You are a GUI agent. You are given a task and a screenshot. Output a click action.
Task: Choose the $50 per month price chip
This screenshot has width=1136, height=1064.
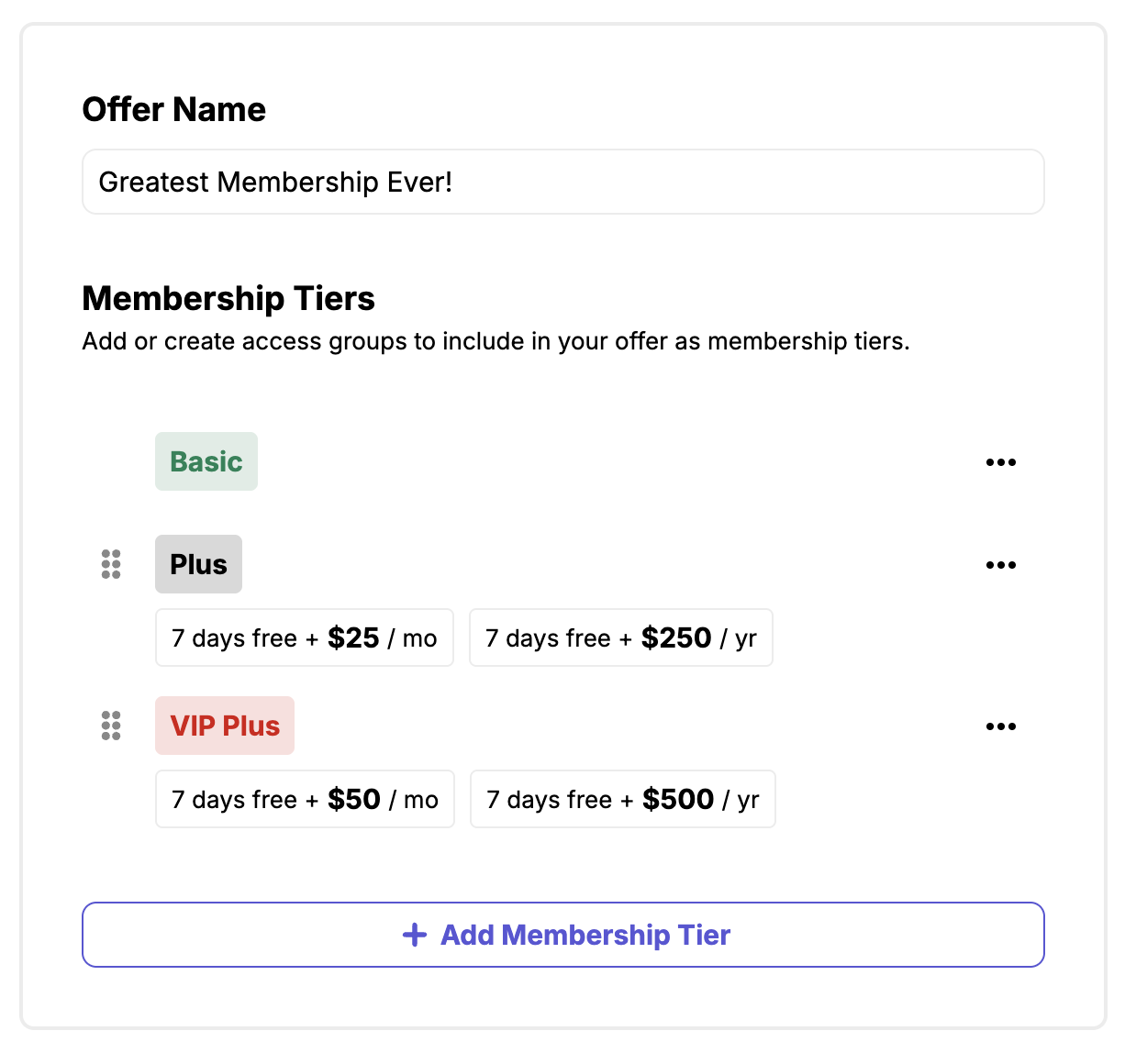pyautogui.click(x=305, y=799)
